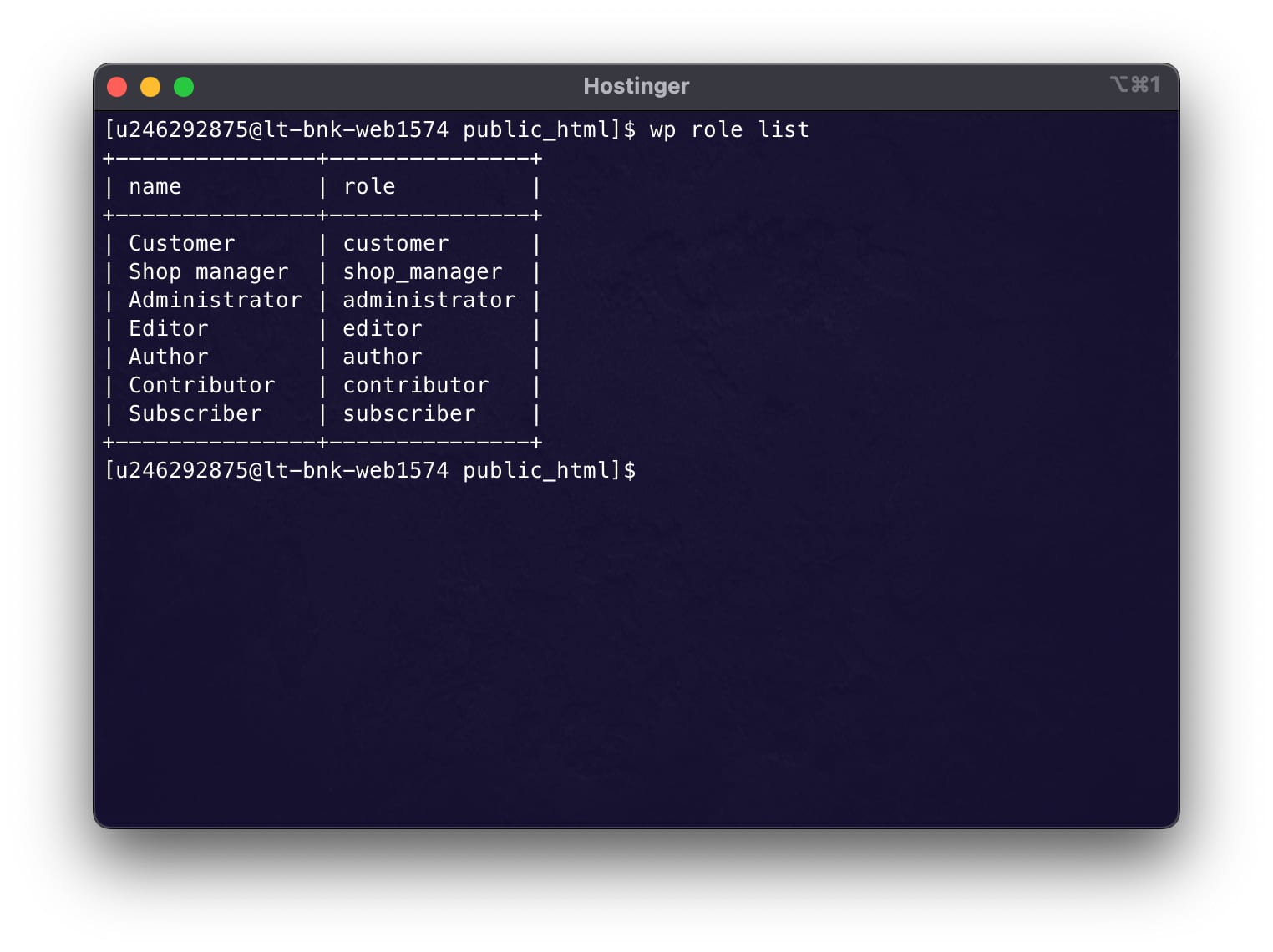Image resolution: width=1273 pixels, height=952 pixels.
Task: Click the 'role' column header
Action: click(369, 186)
